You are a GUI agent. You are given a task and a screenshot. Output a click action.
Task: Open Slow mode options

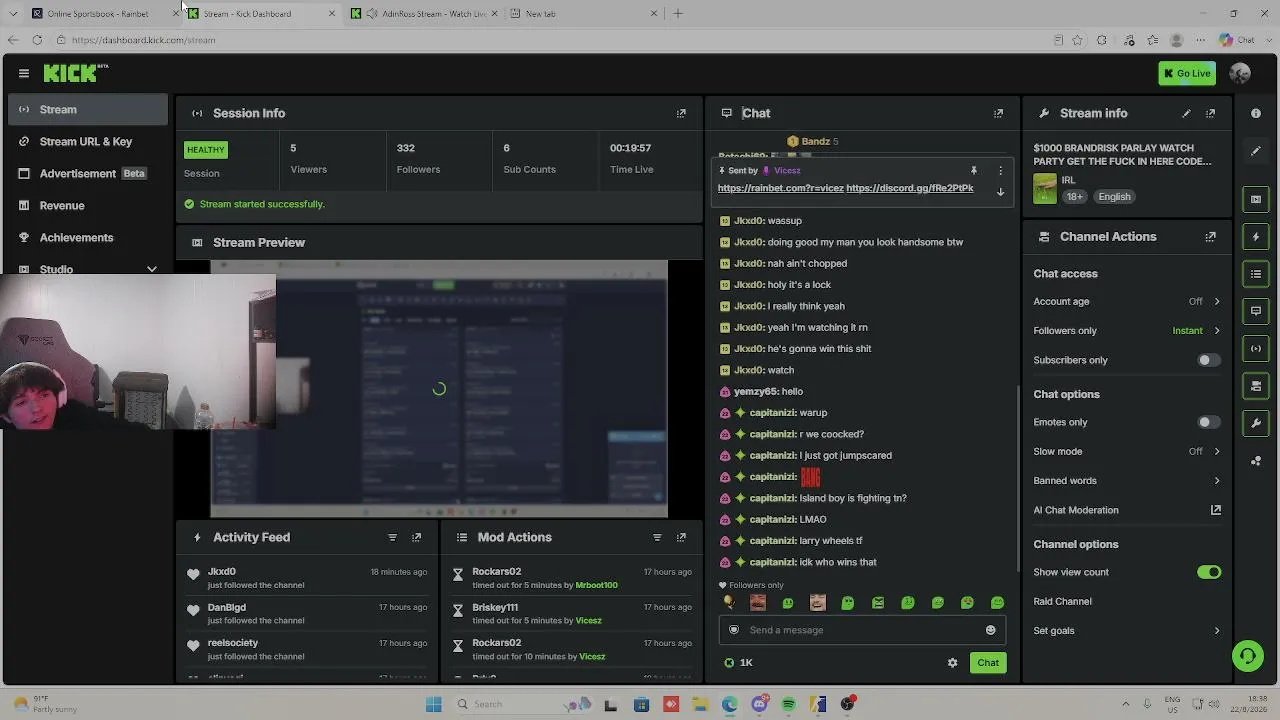[x=1127, y=452]
